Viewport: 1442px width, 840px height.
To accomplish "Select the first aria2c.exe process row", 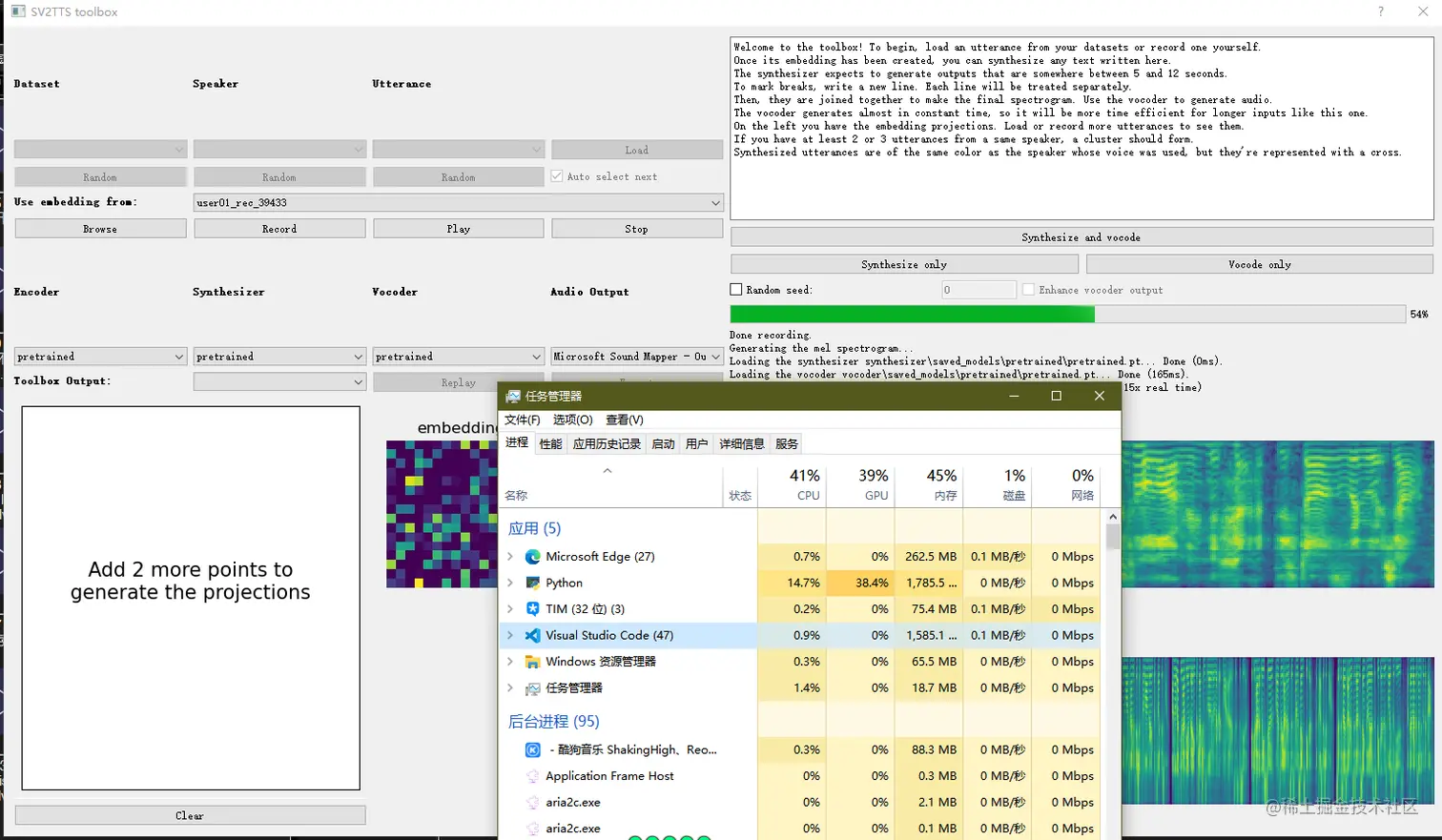I will 800,802.
